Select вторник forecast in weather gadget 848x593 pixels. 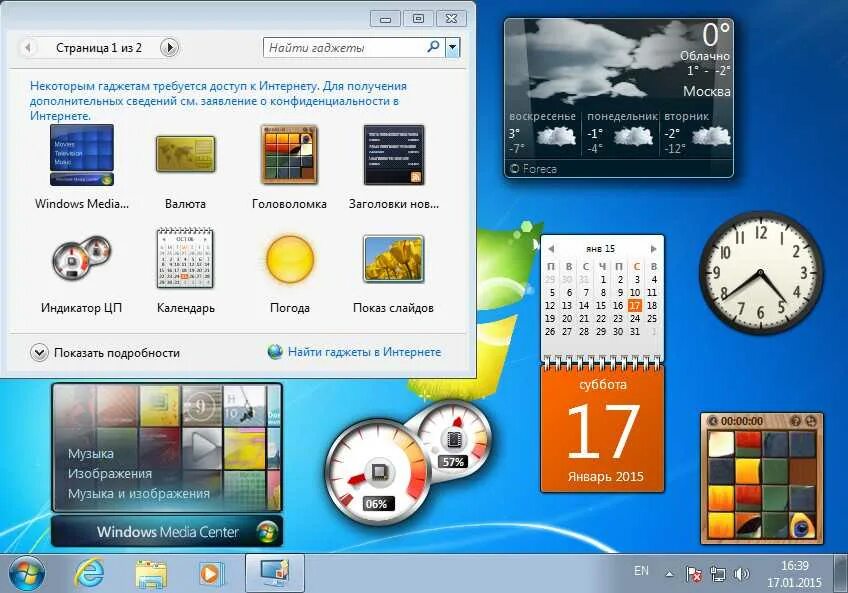[697, 133]
